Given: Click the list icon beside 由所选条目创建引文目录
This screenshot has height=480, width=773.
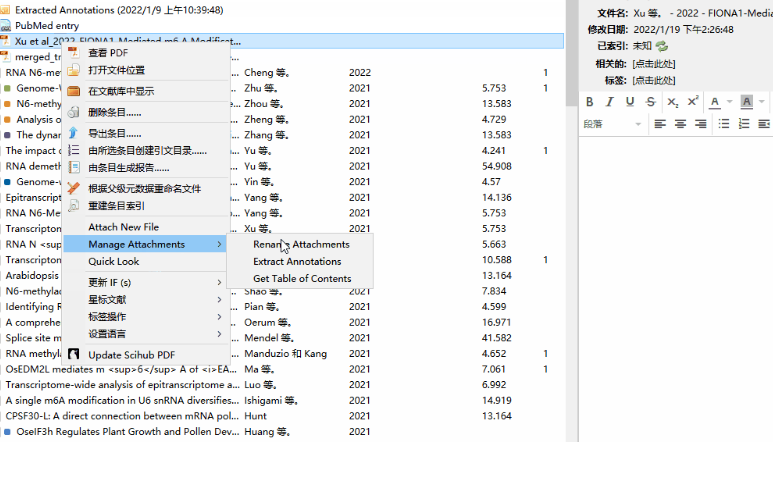Looking at the screenshot, I should click(73, 150).
